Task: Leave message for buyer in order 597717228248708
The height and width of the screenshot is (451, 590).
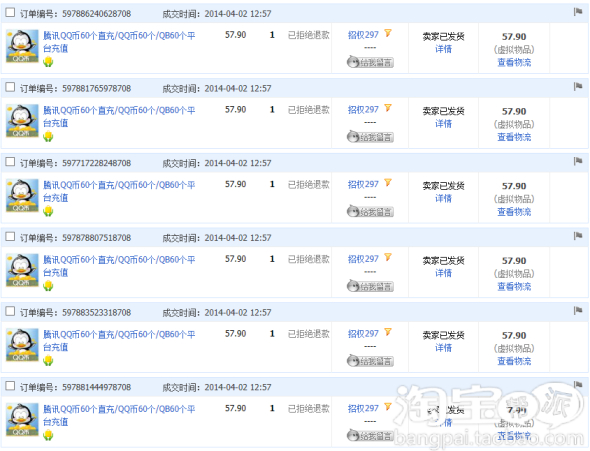Action: coord(370,211)
